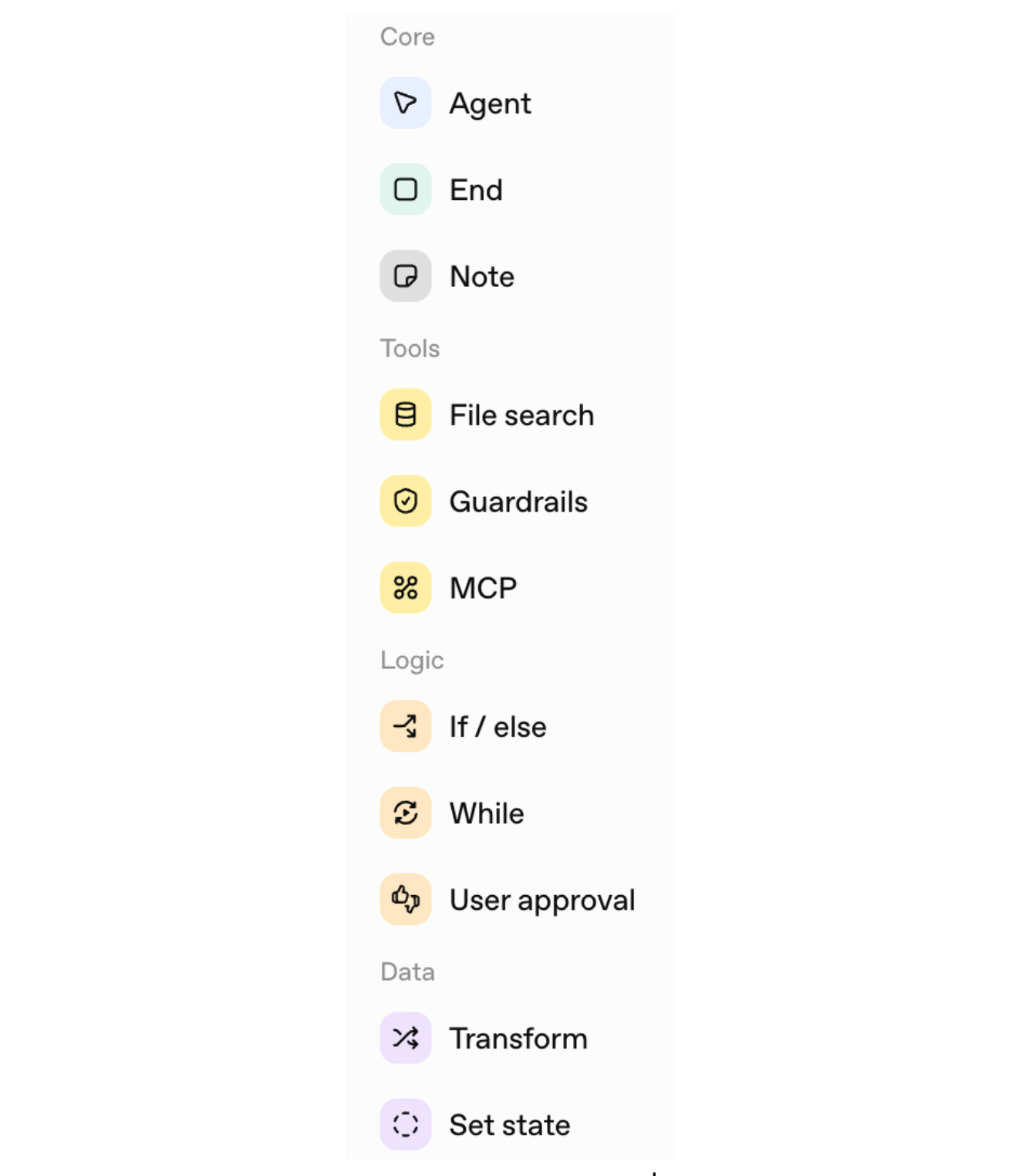Choose Guardrails label in Tools section

tap(518, 502)
